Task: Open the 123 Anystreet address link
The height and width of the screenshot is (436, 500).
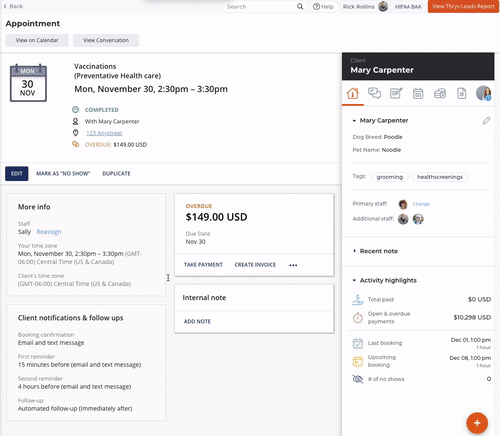Action: click(x=104, y=133)
